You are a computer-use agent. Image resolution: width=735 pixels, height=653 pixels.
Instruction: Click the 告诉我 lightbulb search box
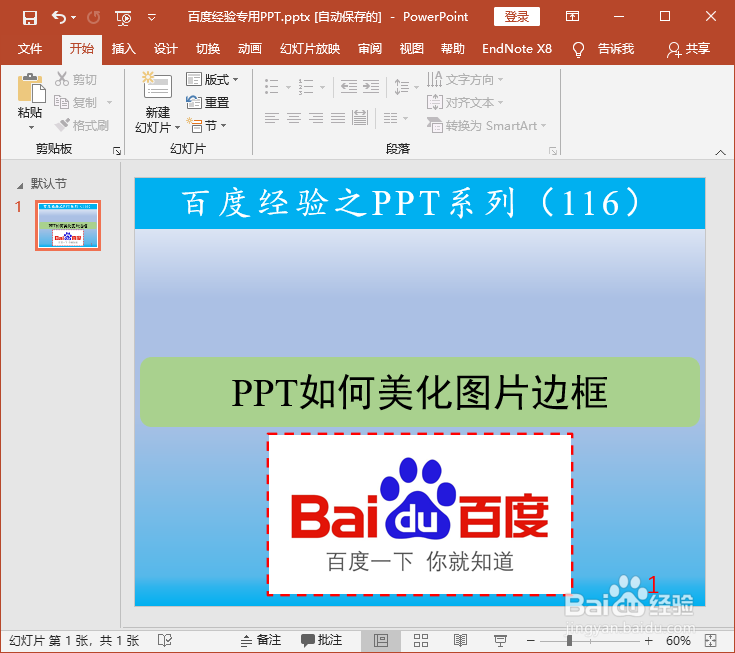pyautogui.click(x=603, y=49)
